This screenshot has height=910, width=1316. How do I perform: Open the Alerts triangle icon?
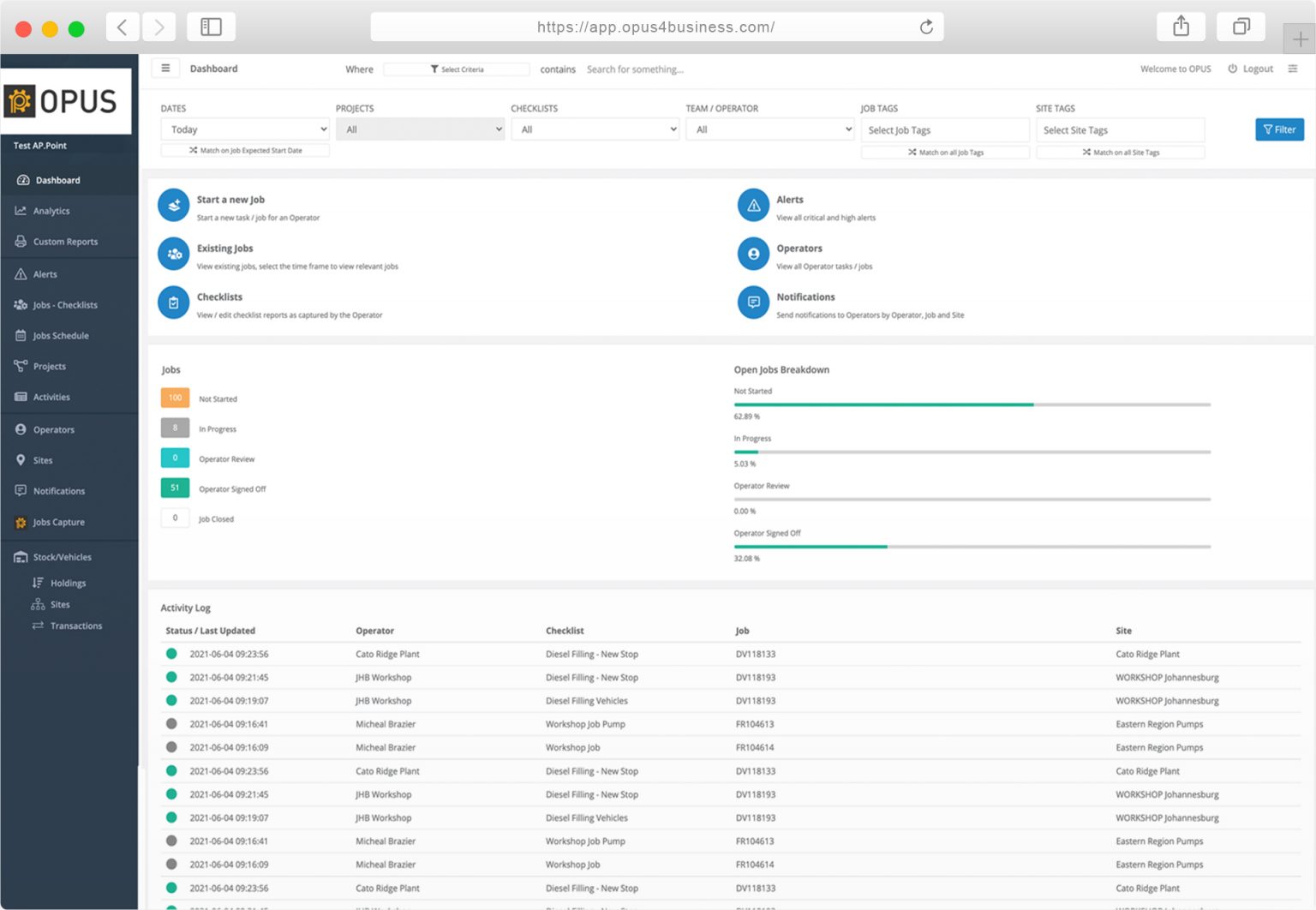753,206
